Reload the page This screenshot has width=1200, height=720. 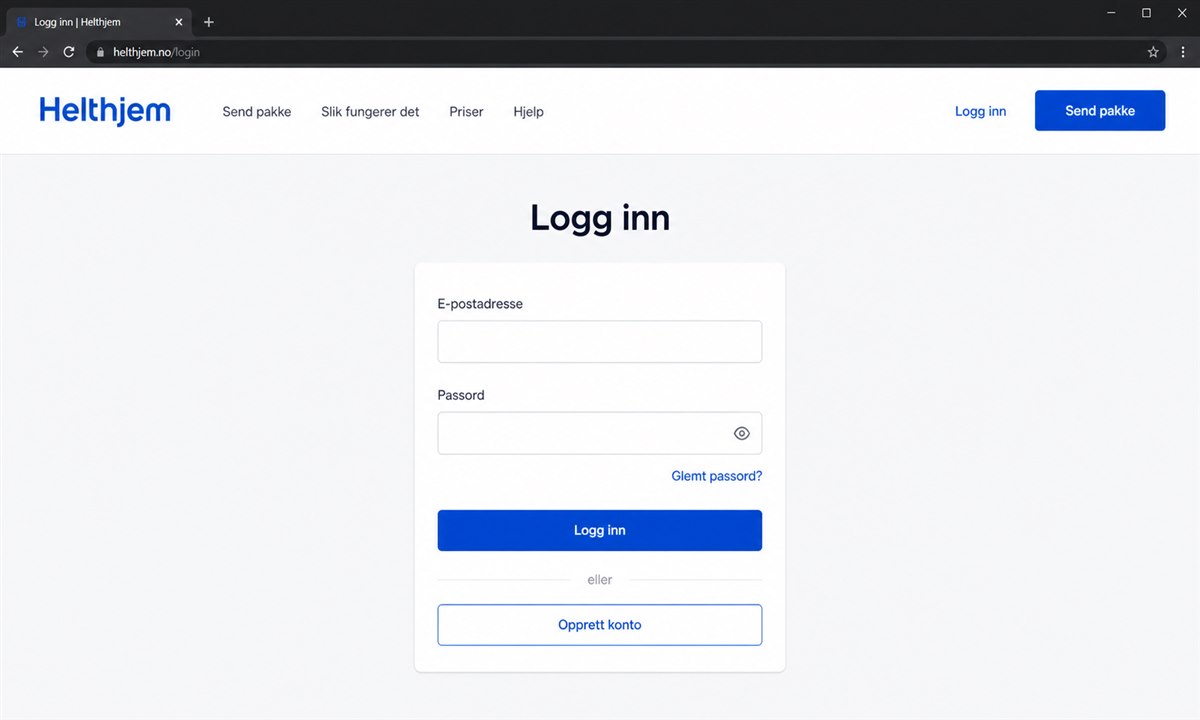tap(69, 52)
